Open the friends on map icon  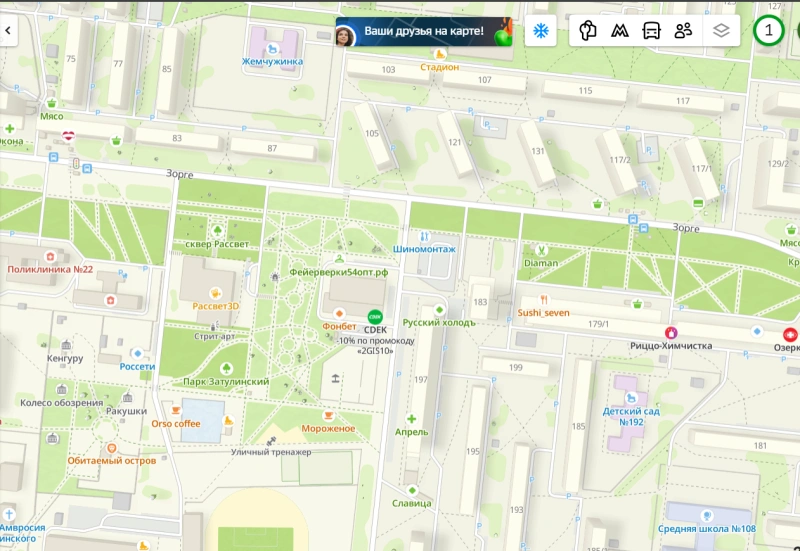(x=683, y=31)
